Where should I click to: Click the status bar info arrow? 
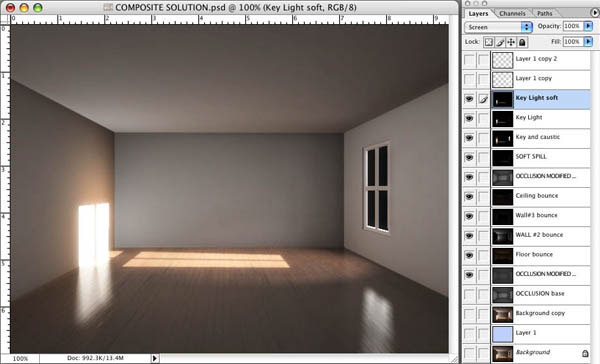point(155,358)
